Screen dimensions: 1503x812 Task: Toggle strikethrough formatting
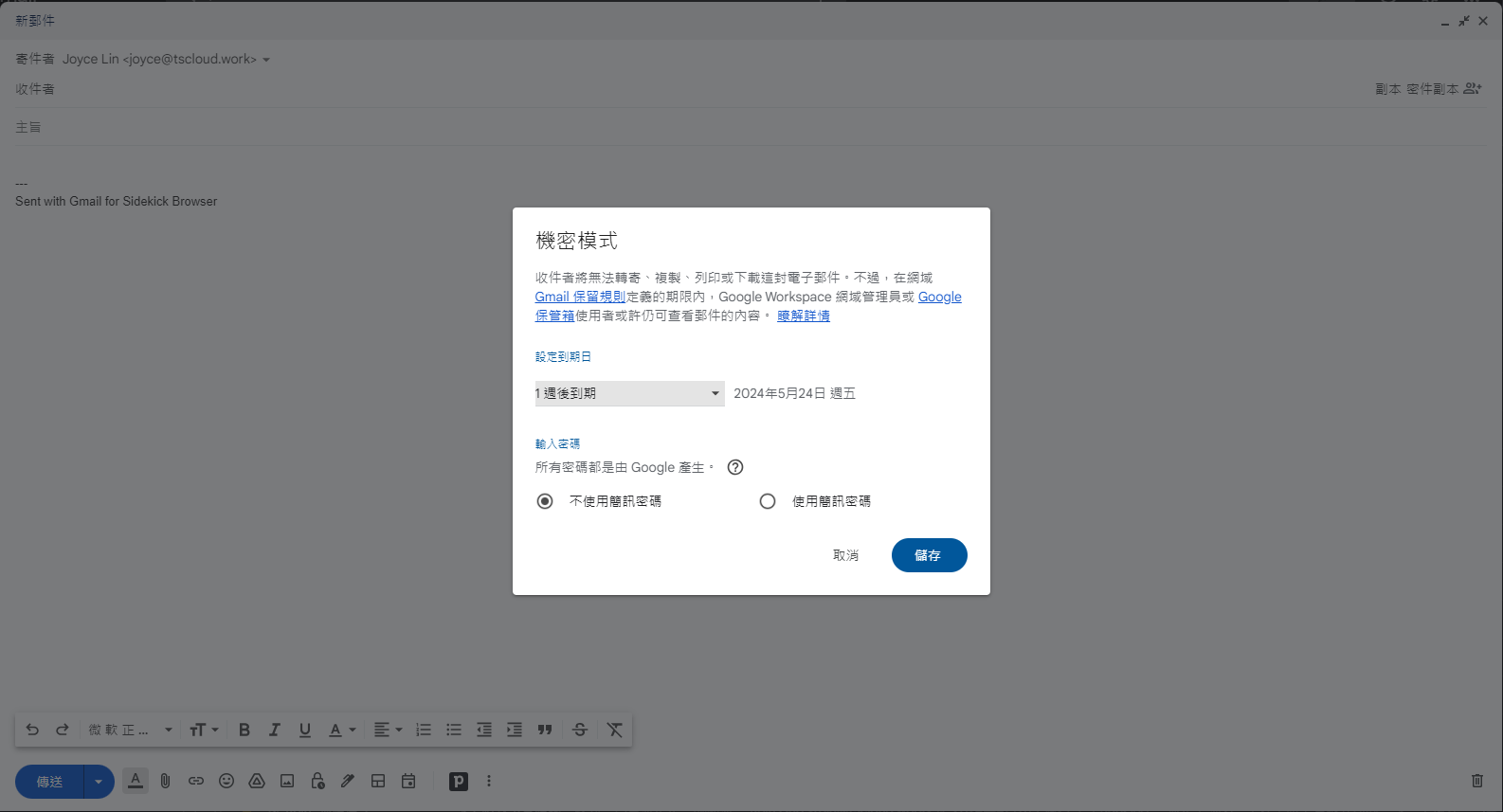580,730
